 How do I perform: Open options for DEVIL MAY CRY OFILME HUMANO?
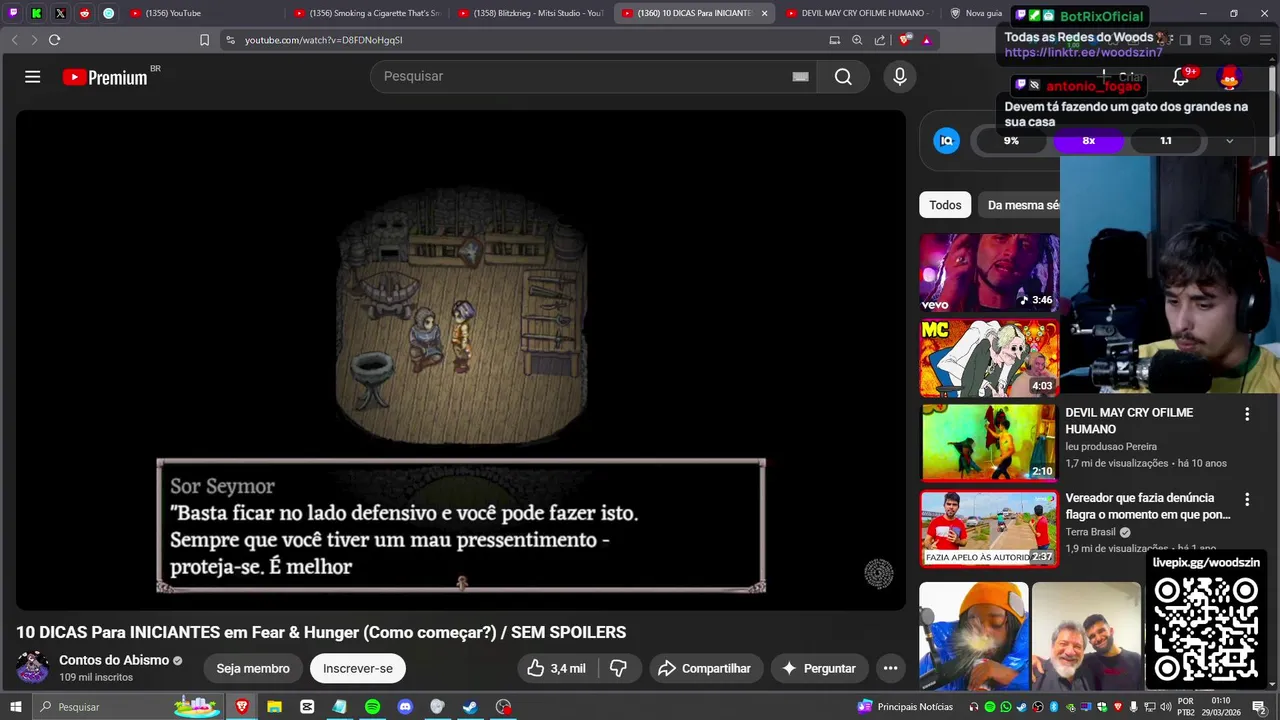point(1247,414)
